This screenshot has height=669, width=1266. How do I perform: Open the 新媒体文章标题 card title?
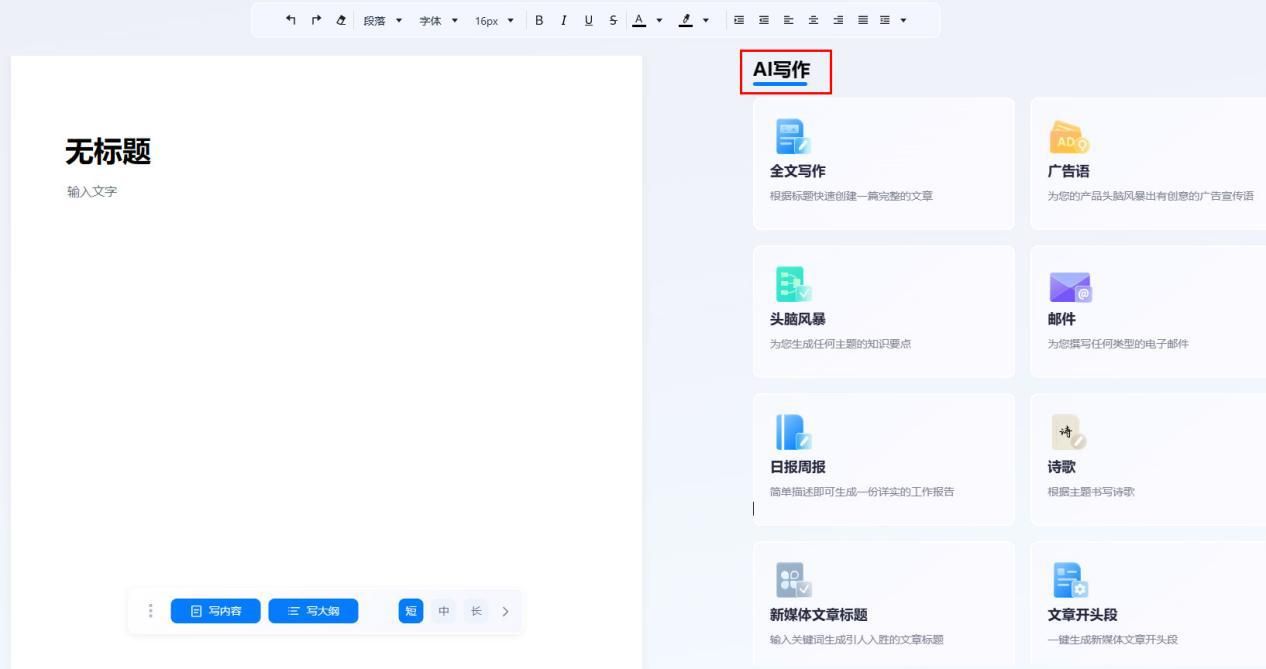pos(819,615)
